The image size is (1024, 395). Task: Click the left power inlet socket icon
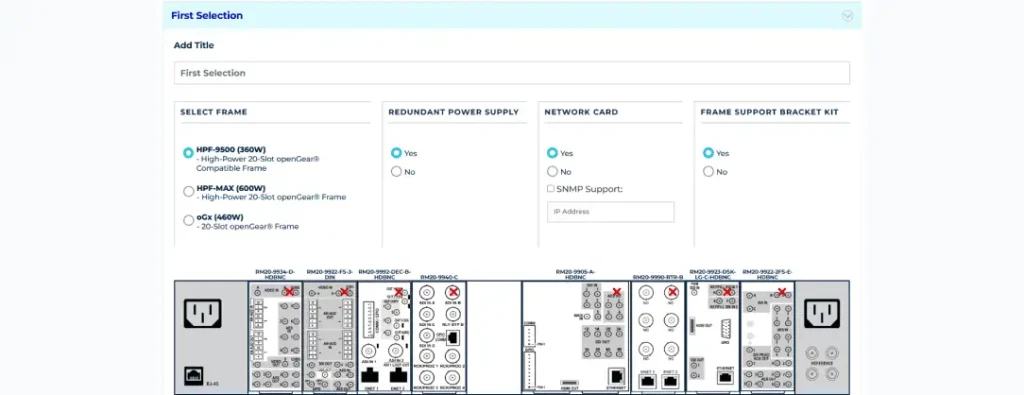coord(202,313)
